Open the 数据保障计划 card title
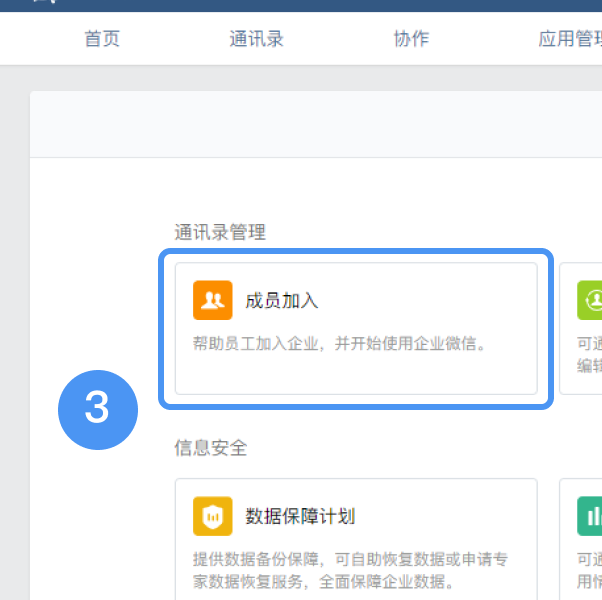Screen dimensions: 602x600 click(300, 516)
